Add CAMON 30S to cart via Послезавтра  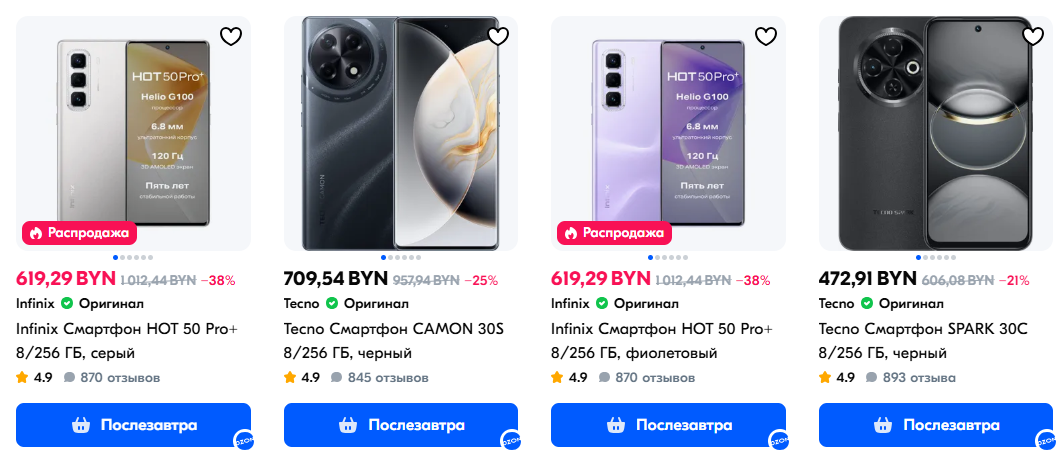click(401, 425)
